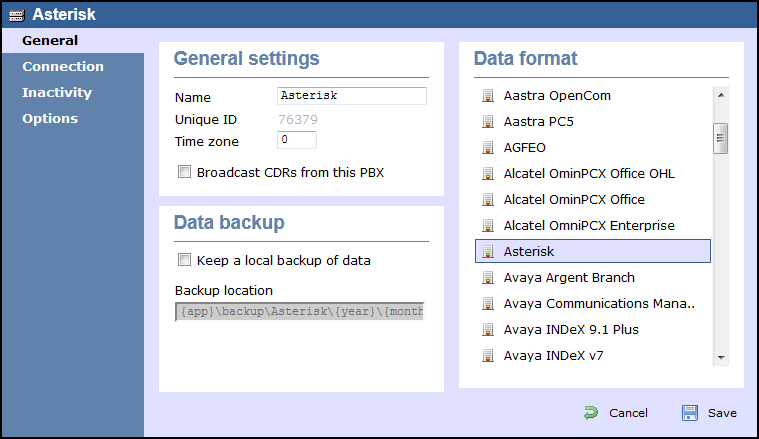
Task: Open the Connection settings tab
Action: (x=63, y=66)
